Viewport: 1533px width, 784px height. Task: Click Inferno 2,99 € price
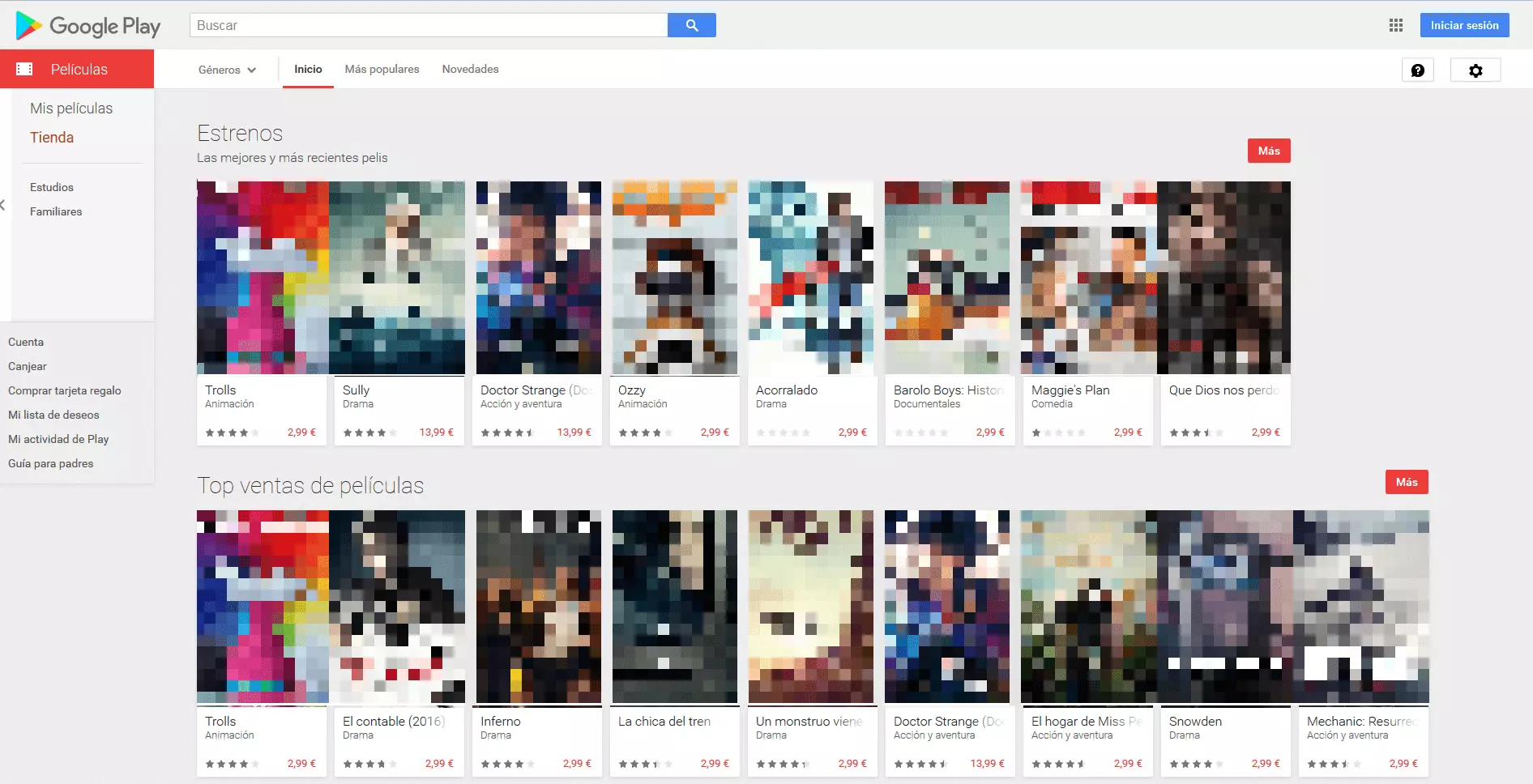pyautogui.click(x=577, y=764)
